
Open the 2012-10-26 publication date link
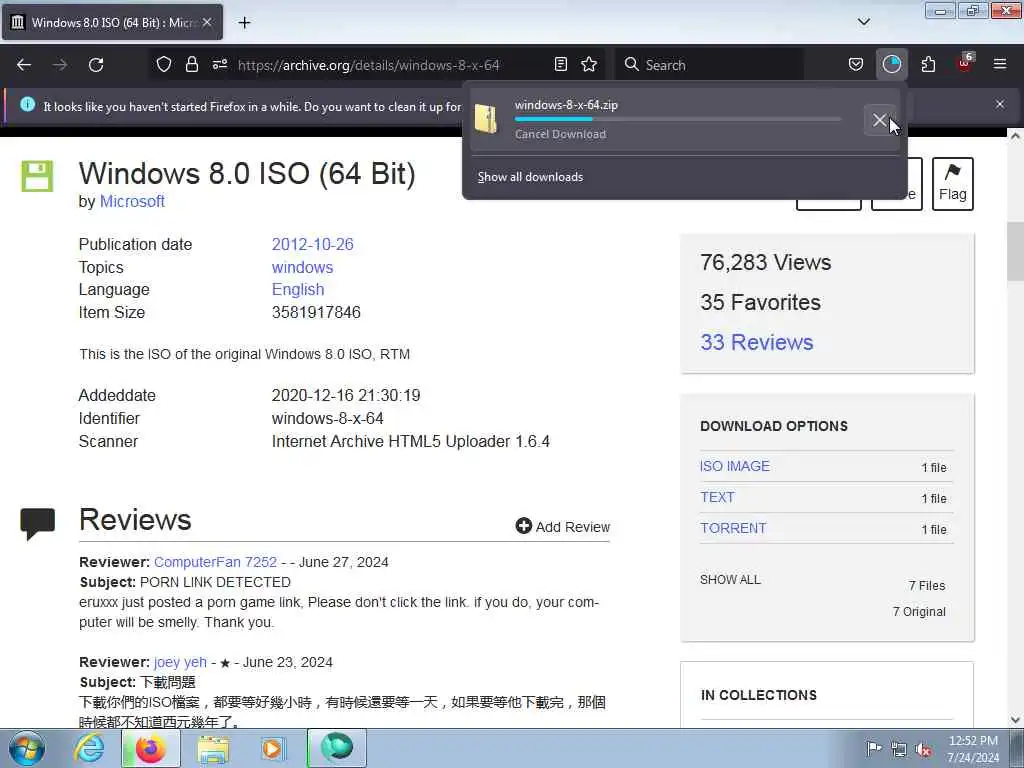(x=312, y=244)
